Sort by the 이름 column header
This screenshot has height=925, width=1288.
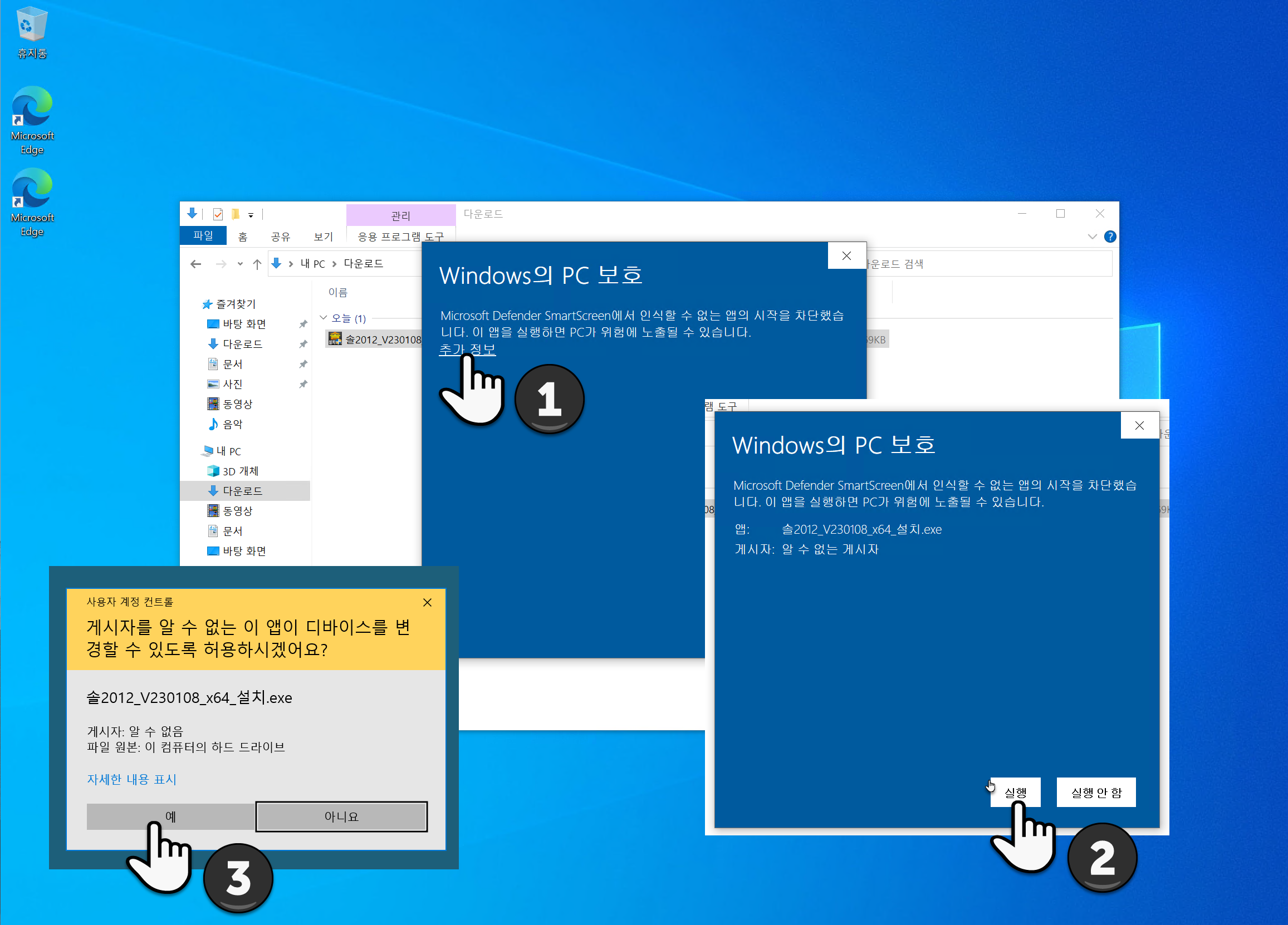click(338, 292)
